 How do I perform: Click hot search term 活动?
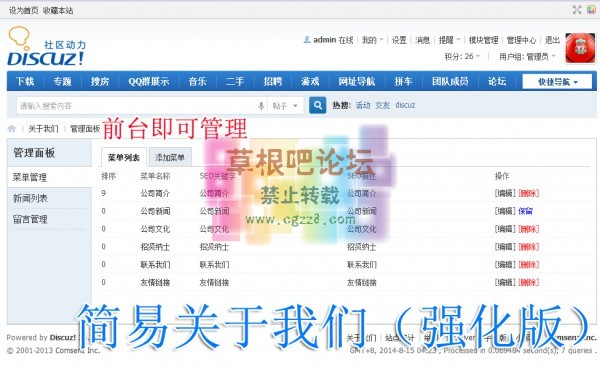363,105
